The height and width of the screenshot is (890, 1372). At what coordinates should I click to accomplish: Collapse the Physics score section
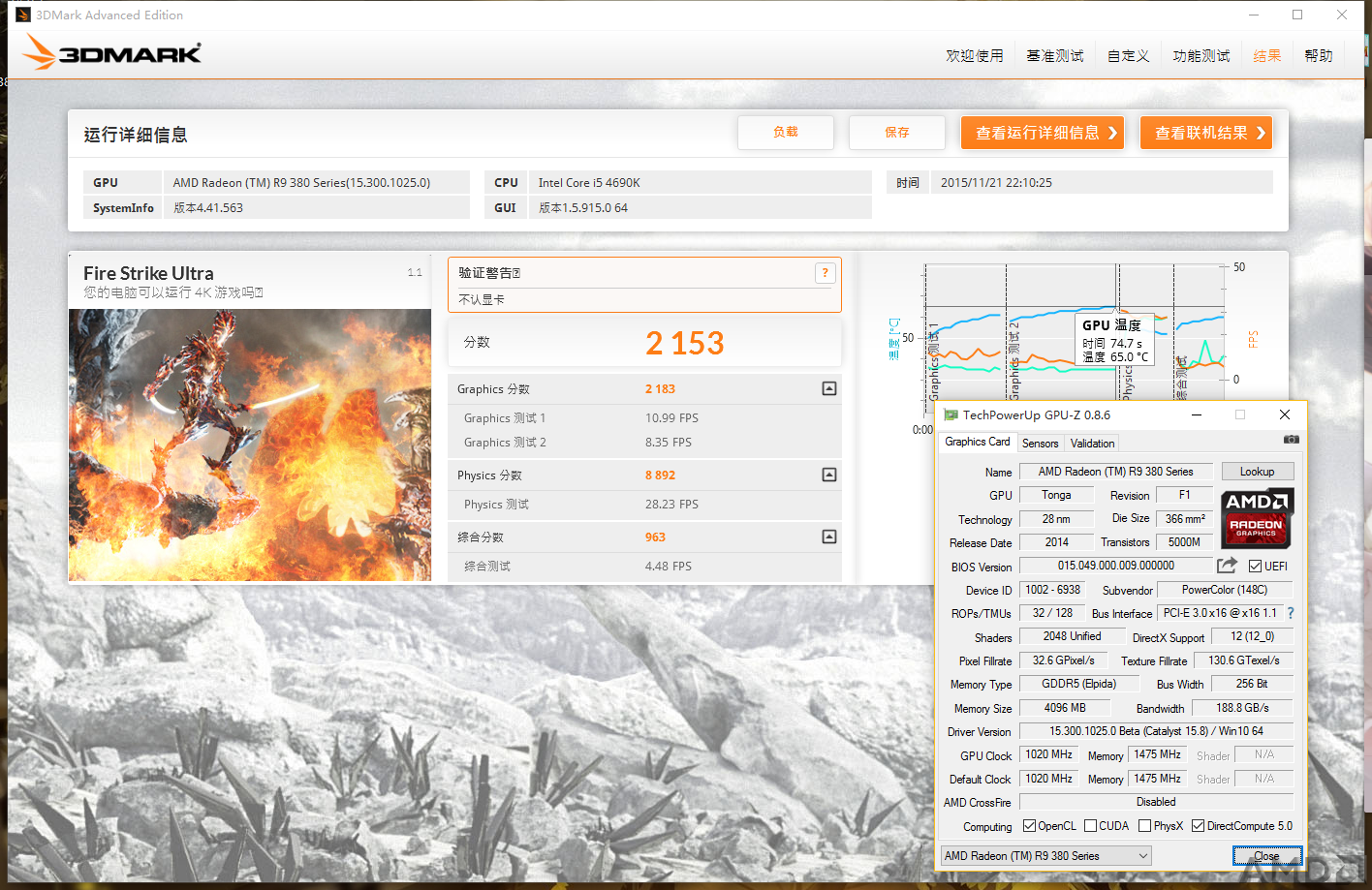coord(829,475)
